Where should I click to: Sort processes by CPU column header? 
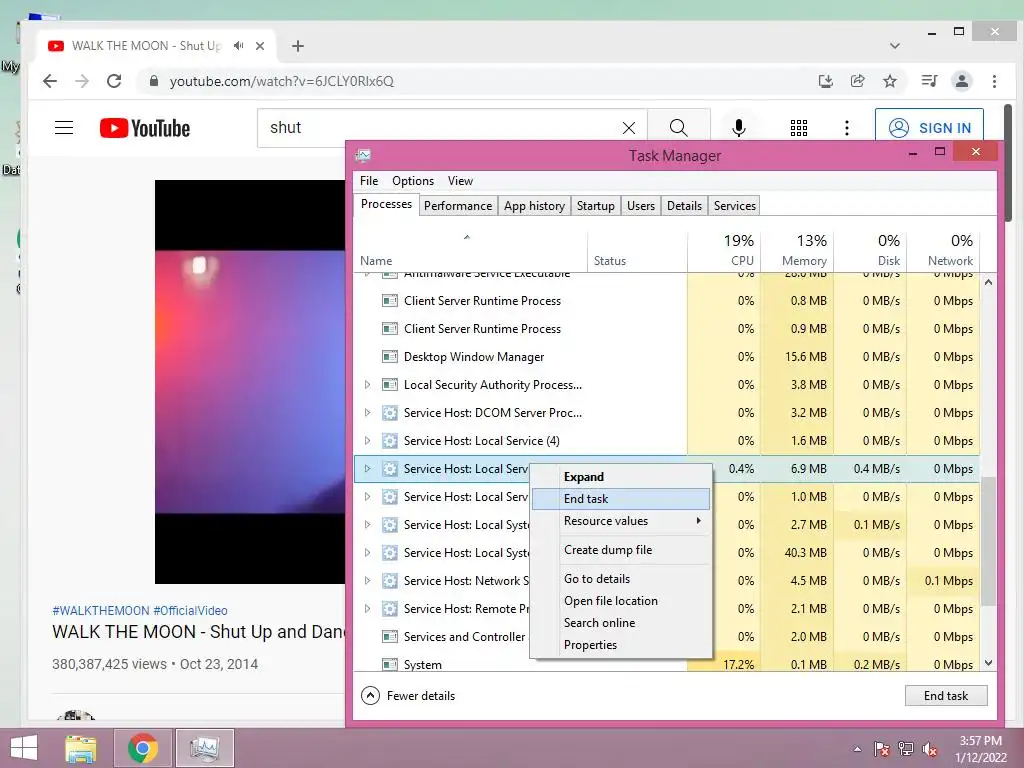pos(724,250)
